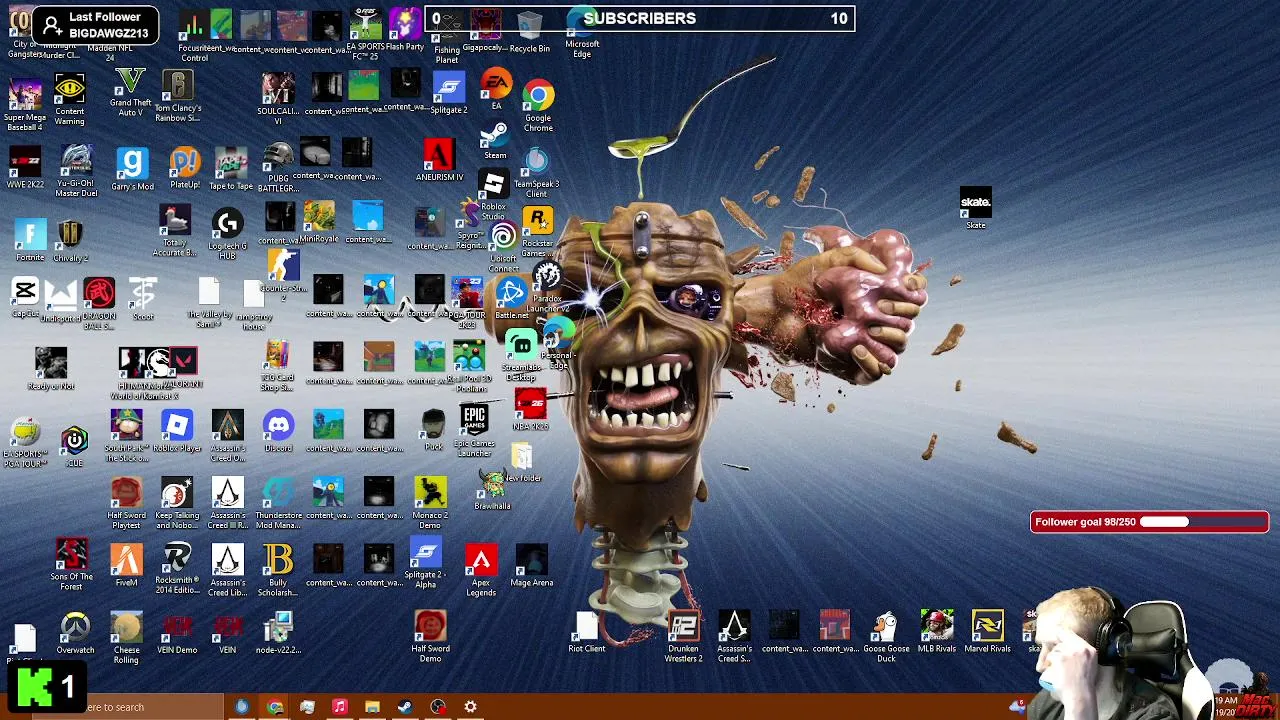The height and width of the screenshot is (720, 1280).
Task: Open the Fortnite desktop shortcut
Action: click(x=30, y=240)
